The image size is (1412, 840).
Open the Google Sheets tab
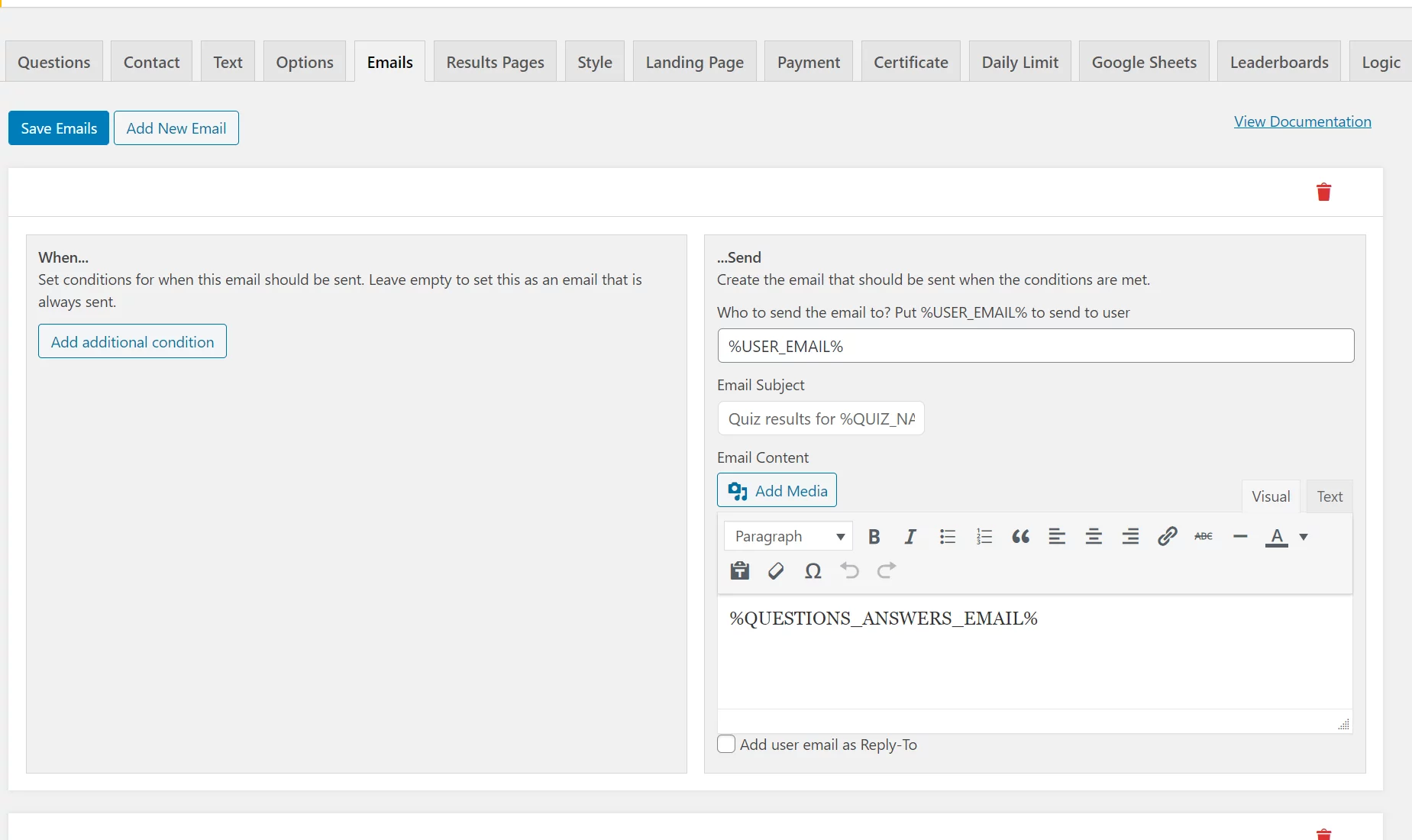coord(1144,62)
